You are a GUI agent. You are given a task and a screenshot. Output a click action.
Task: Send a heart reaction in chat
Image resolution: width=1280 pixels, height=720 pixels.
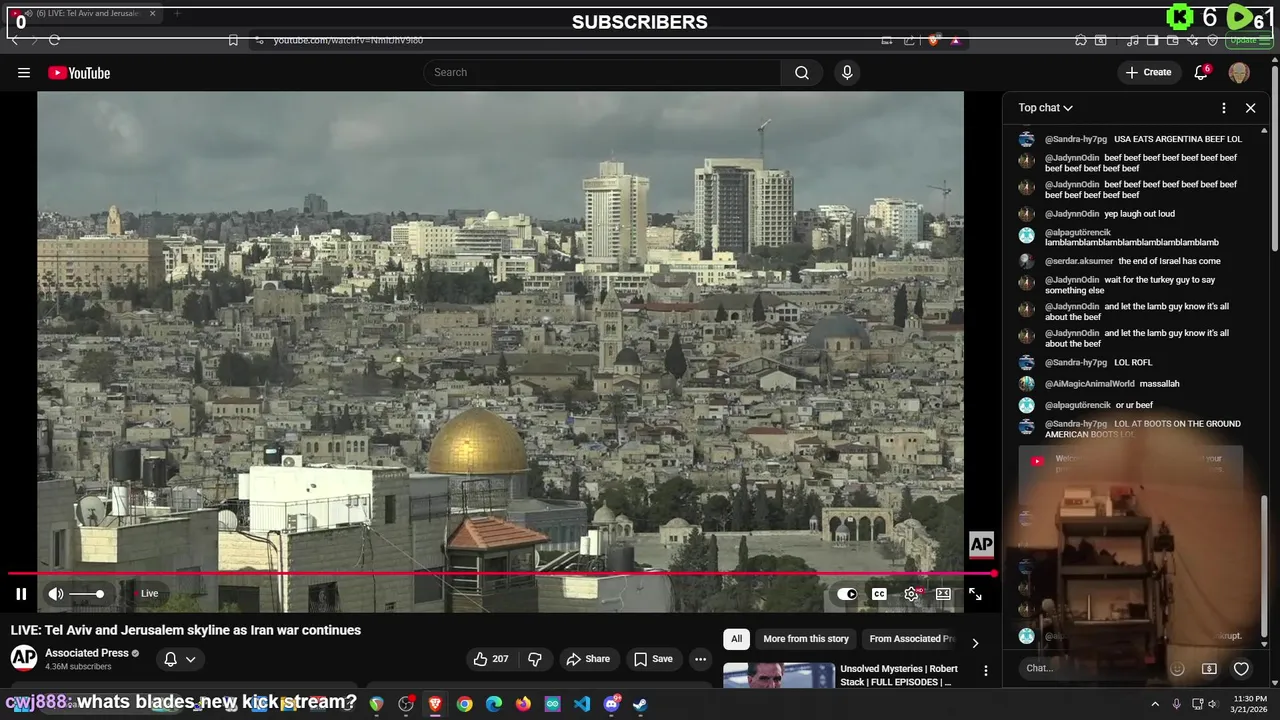[x=1241, y=668]
